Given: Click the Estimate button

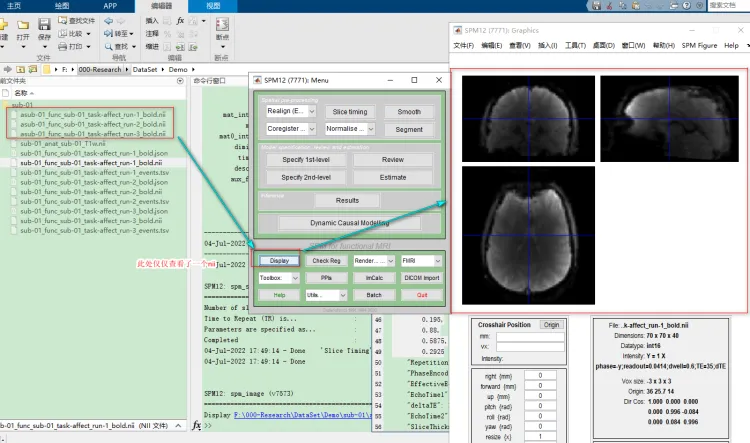Looking at the screenshot, I should pos(393,177).
